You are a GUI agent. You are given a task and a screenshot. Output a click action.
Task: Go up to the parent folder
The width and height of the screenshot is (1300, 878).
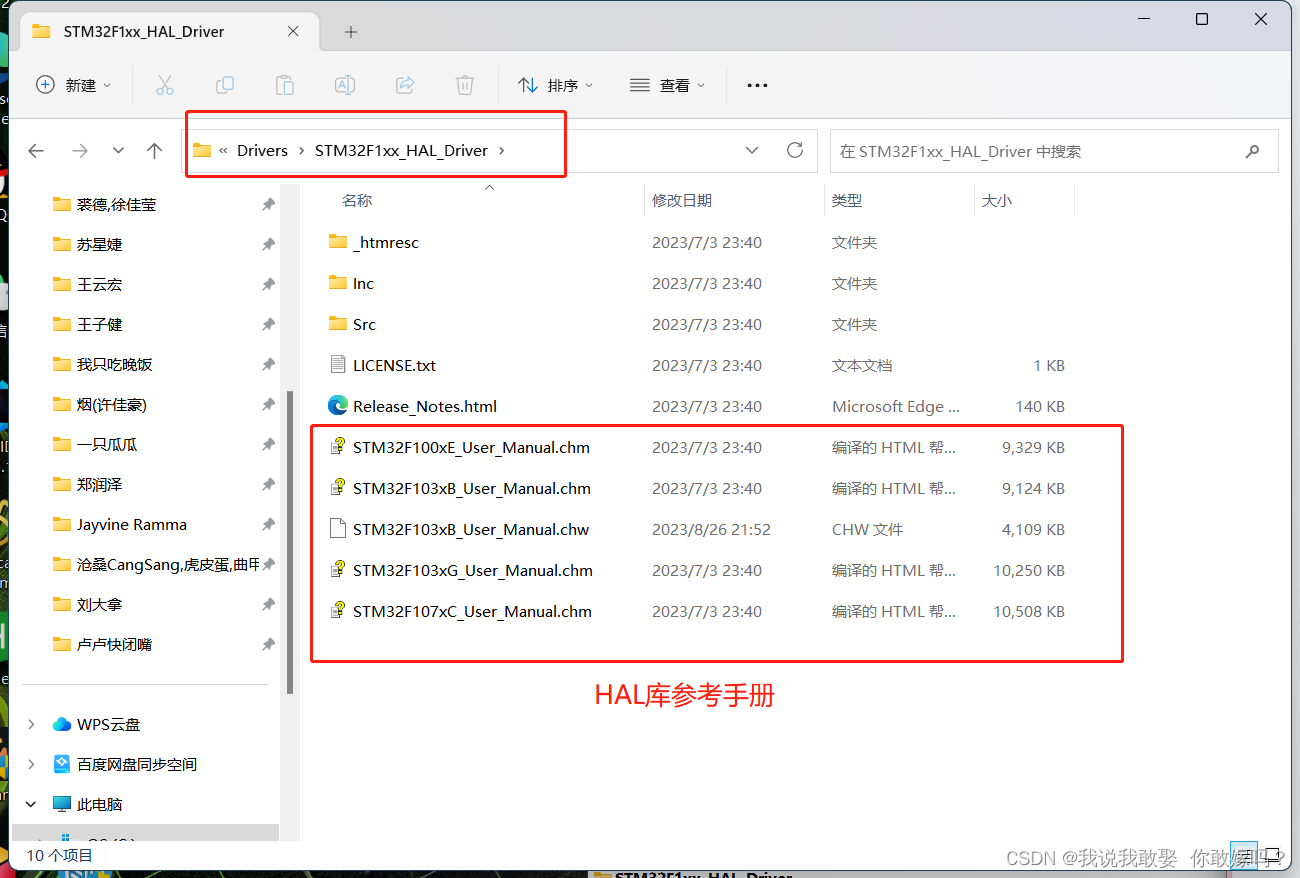pyautogui.click(x=155, y=150)
